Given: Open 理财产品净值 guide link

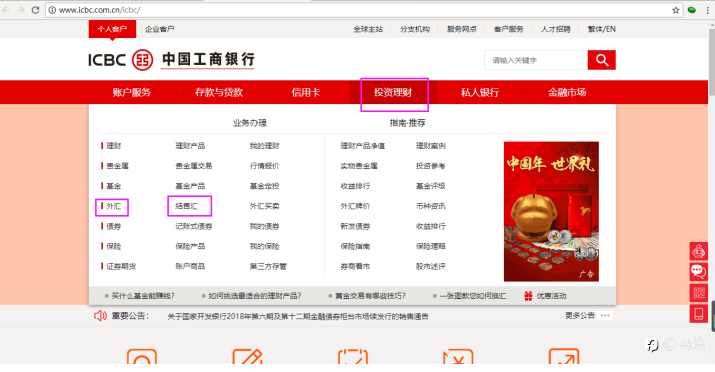Looking at the screenshot, I should 363,146.
